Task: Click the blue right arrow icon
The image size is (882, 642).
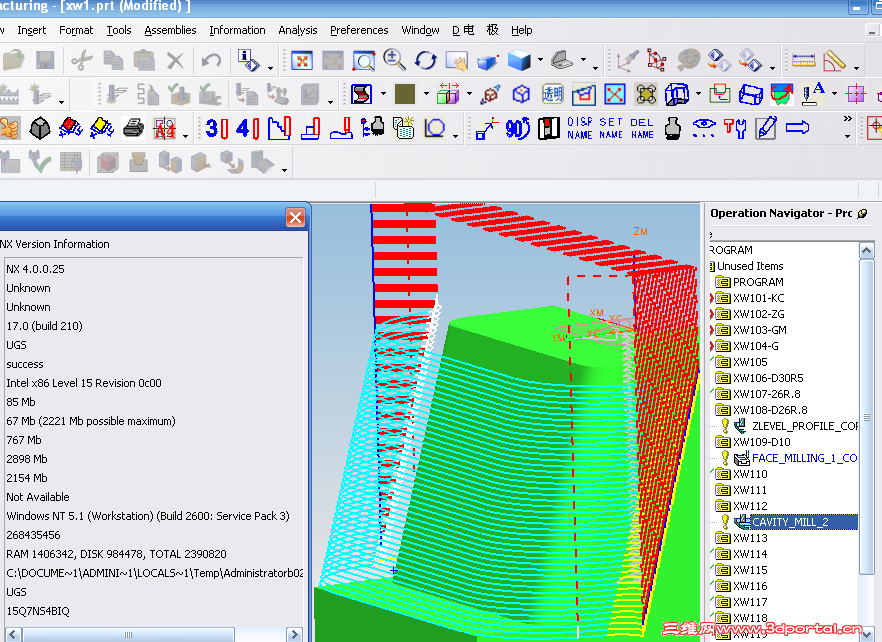Action: 797,128
